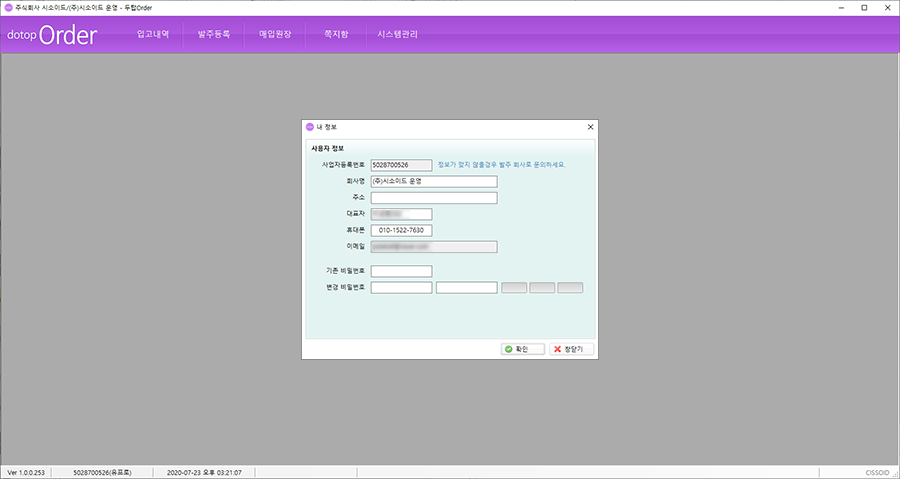The image size is (900, 479).
Task: Minimize the 두탑Order window
Action: pos(836,7)
